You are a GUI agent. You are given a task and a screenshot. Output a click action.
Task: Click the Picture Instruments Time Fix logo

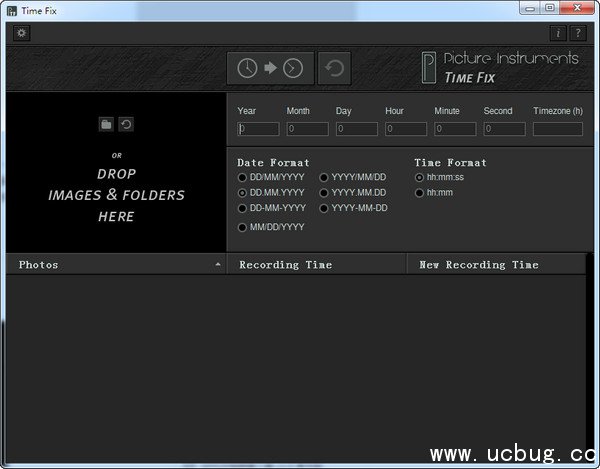pyautogui.click(x=500, y=67)
